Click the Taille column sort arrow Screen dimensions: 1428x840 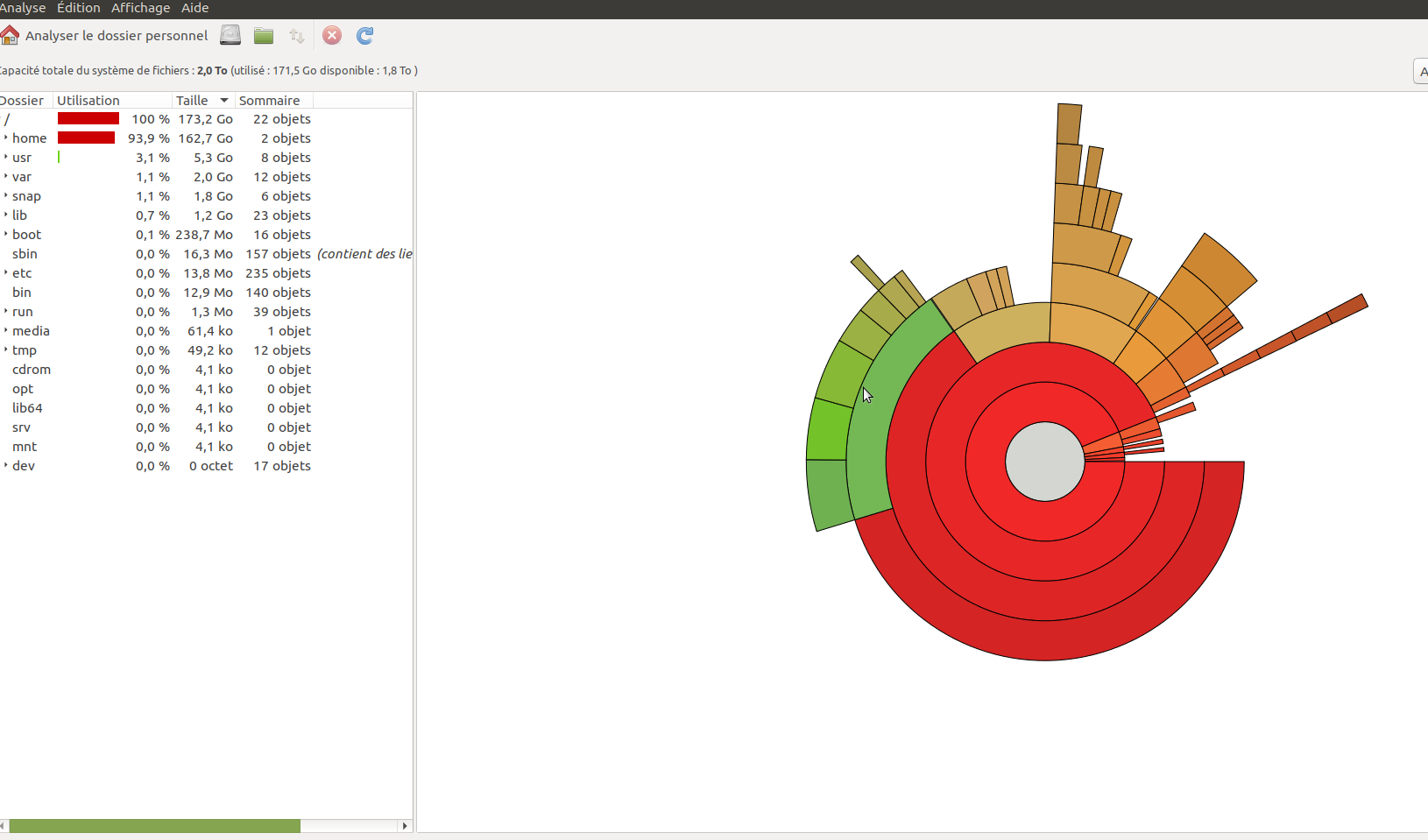(224, 101)
